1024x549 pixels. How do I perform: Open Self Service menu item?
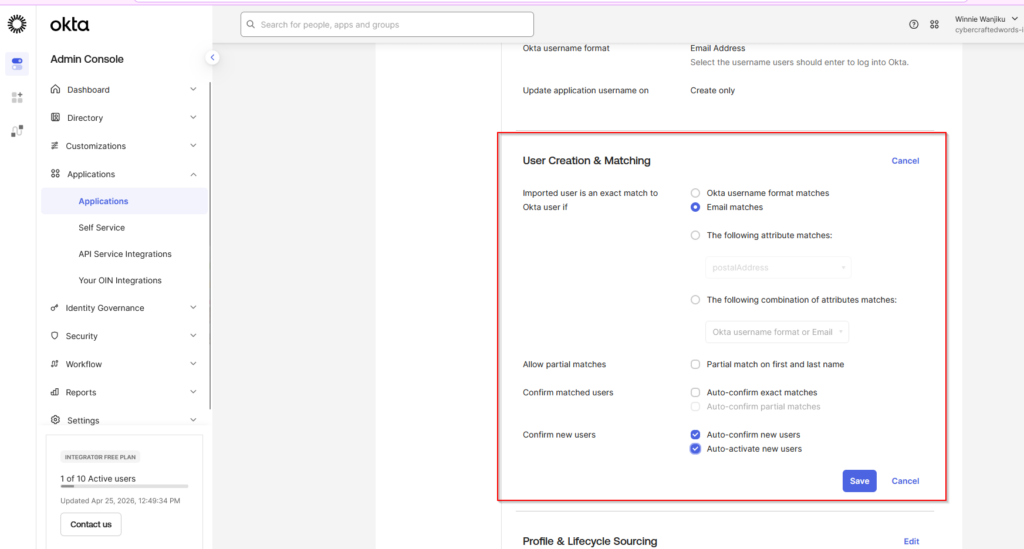101,227
